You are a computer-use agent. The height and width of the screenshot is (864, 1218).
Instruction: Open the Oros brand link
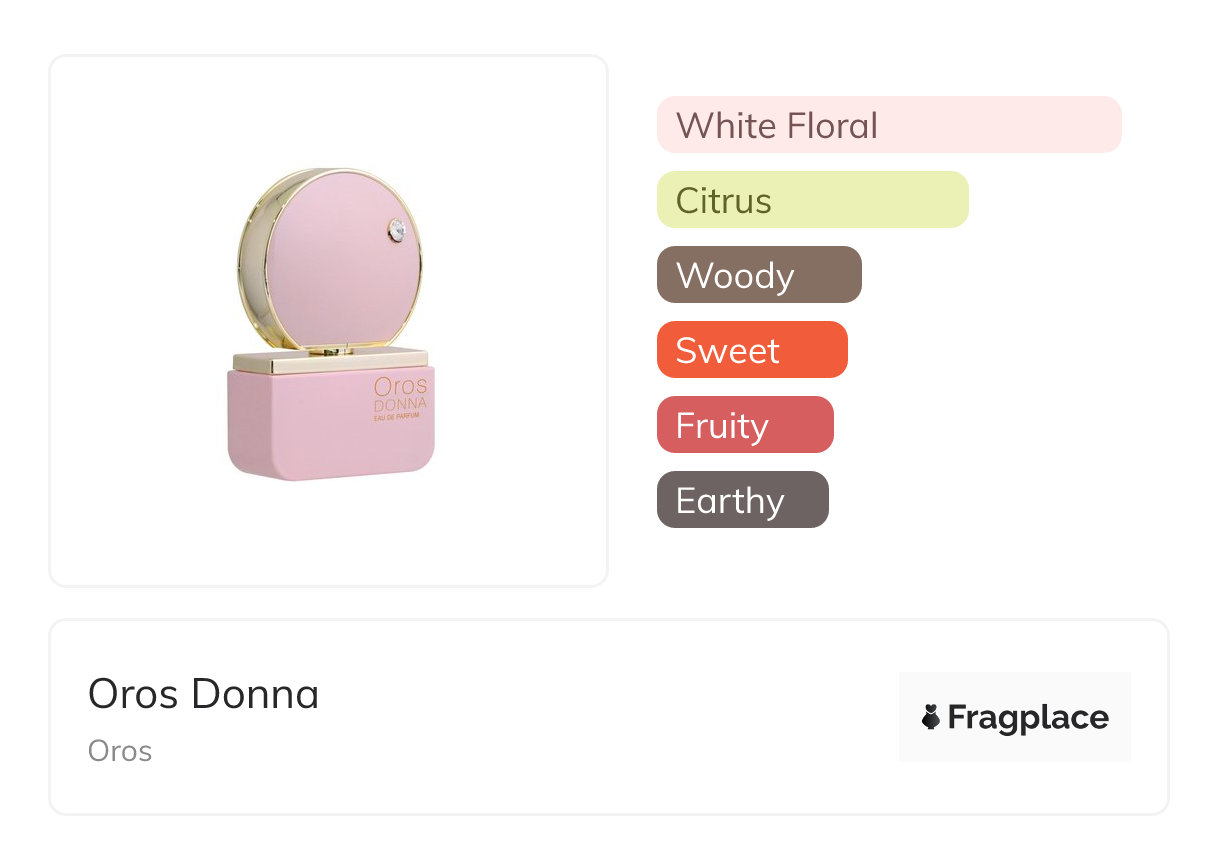[120, 750]
